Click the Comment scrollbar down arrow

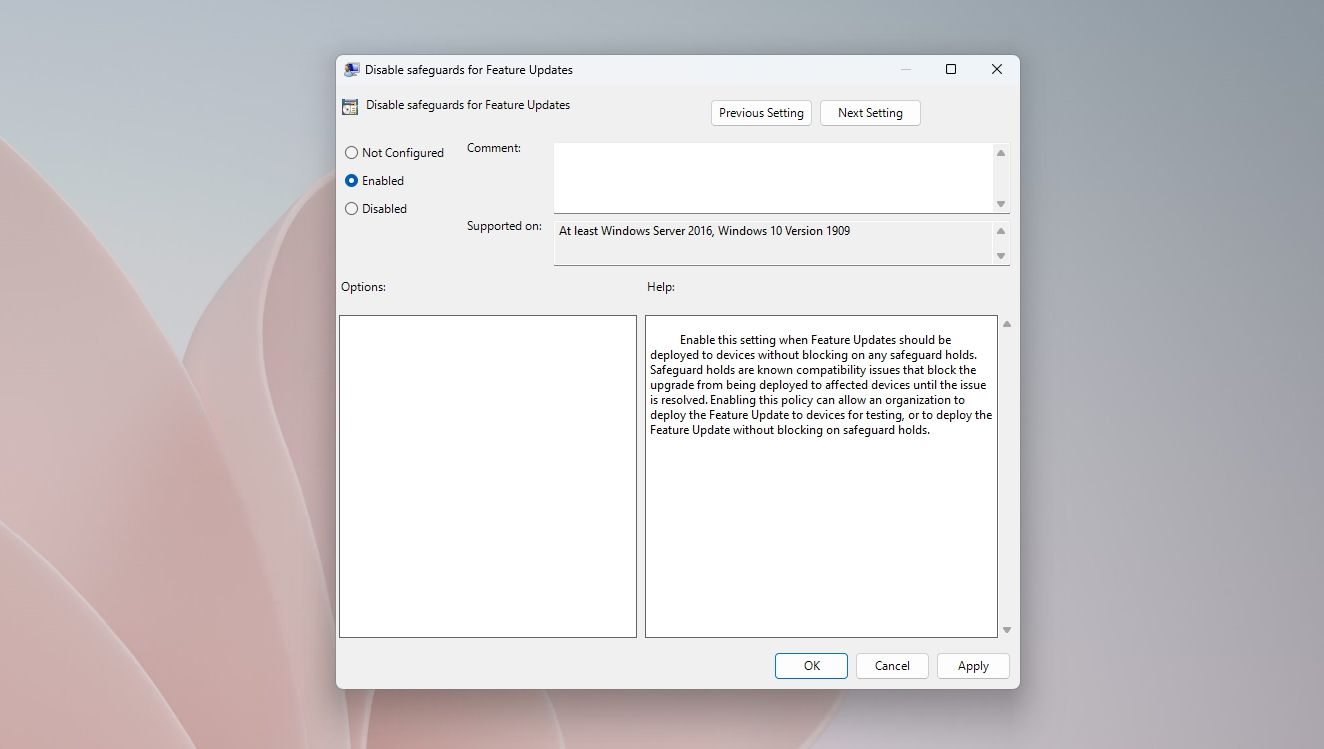[x=1000, y=203]
